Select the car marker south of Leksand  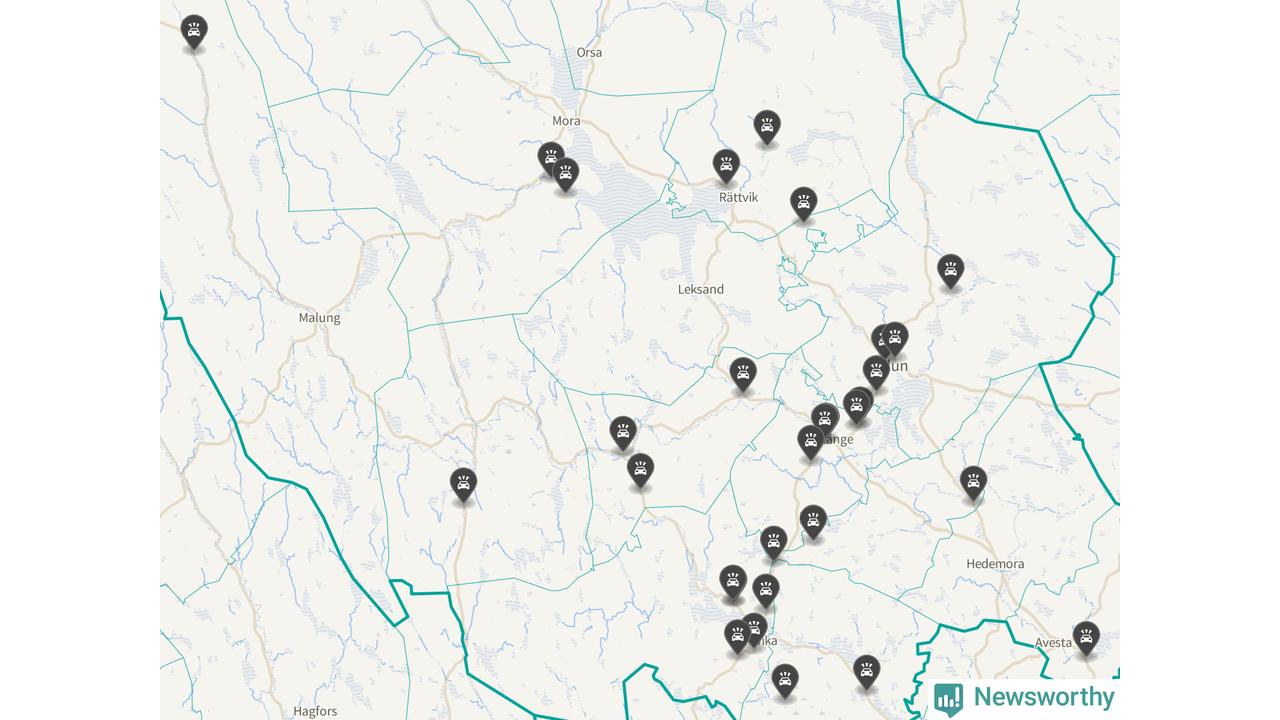pos(743,374)
